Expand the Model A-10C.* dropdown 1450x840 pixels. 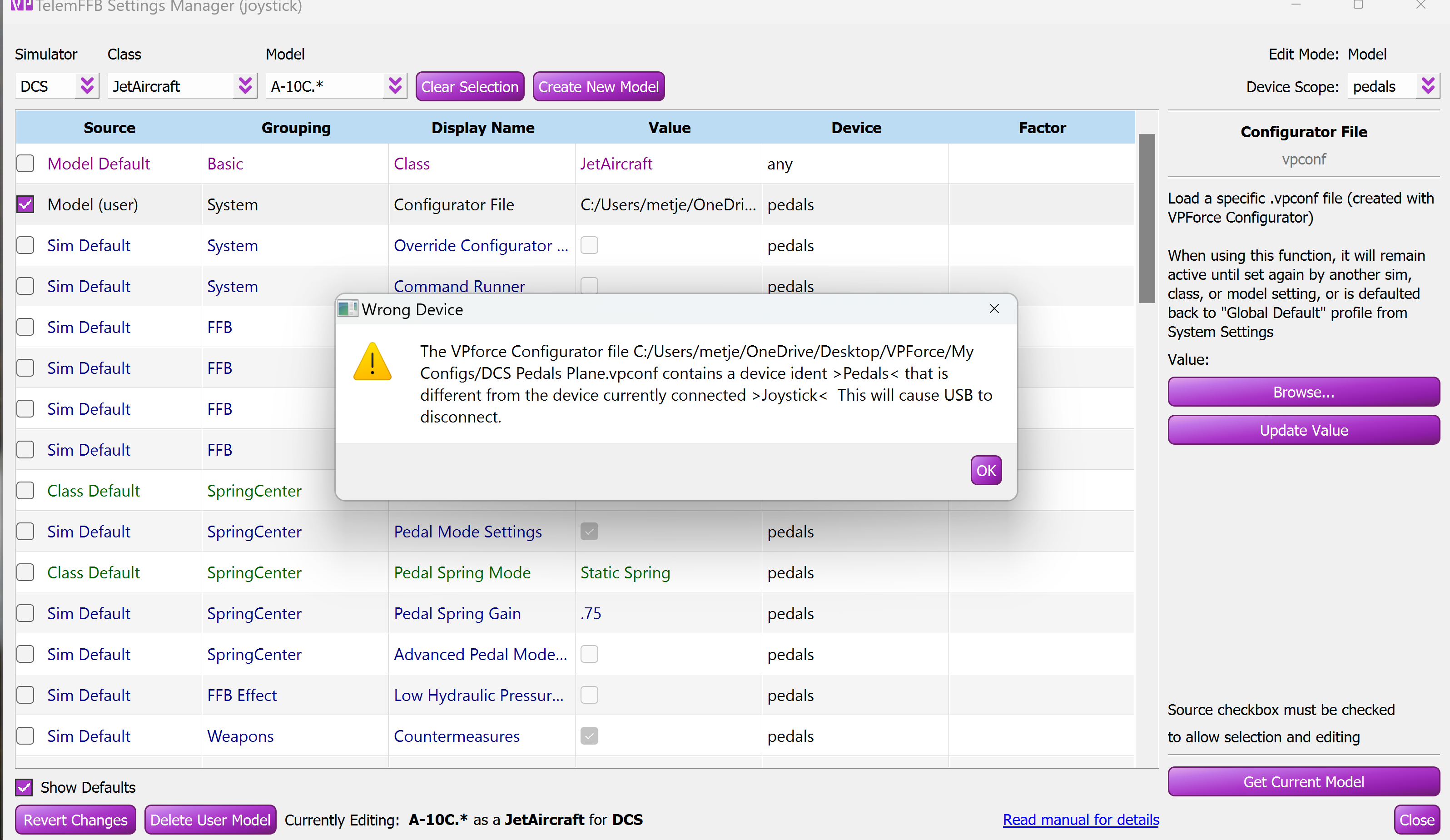point(395,86)
